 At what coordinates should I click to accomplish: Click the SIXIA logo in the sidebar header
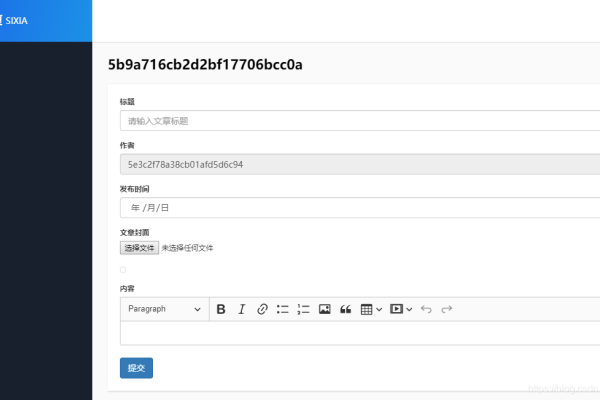[14, 21]
